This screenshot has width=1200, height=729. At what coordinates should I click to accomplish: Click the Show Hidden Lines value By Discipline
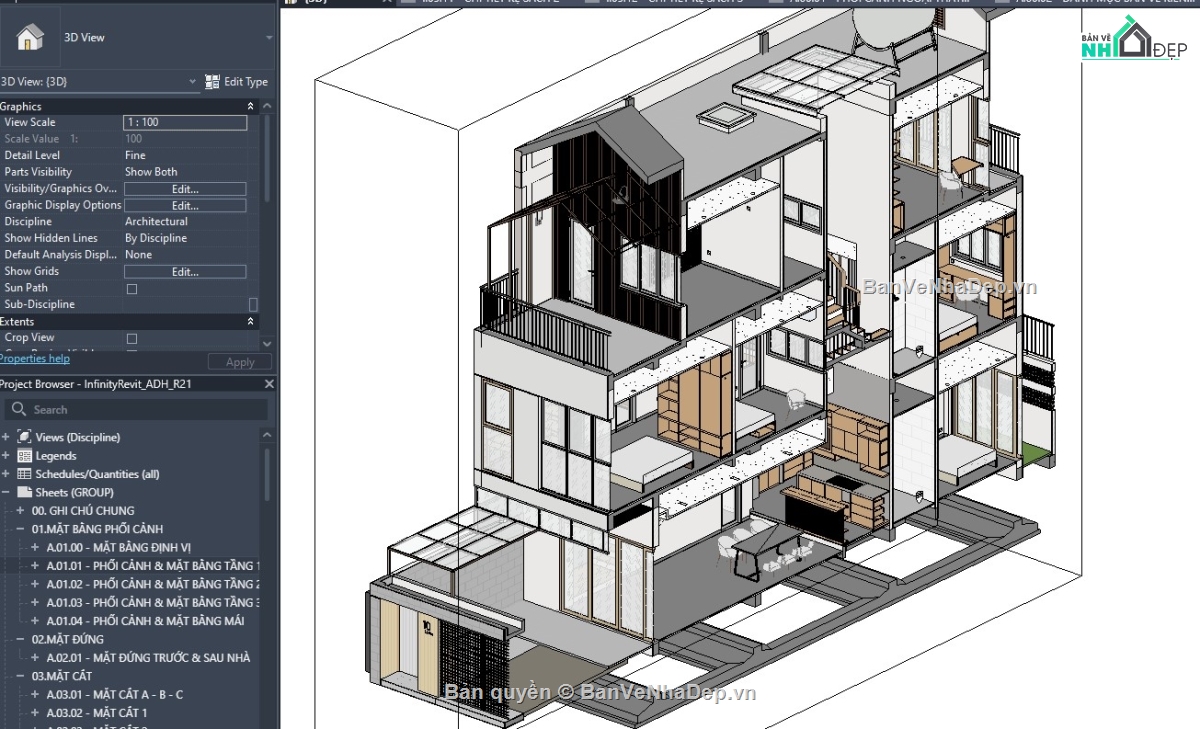(x=156, y=238)
